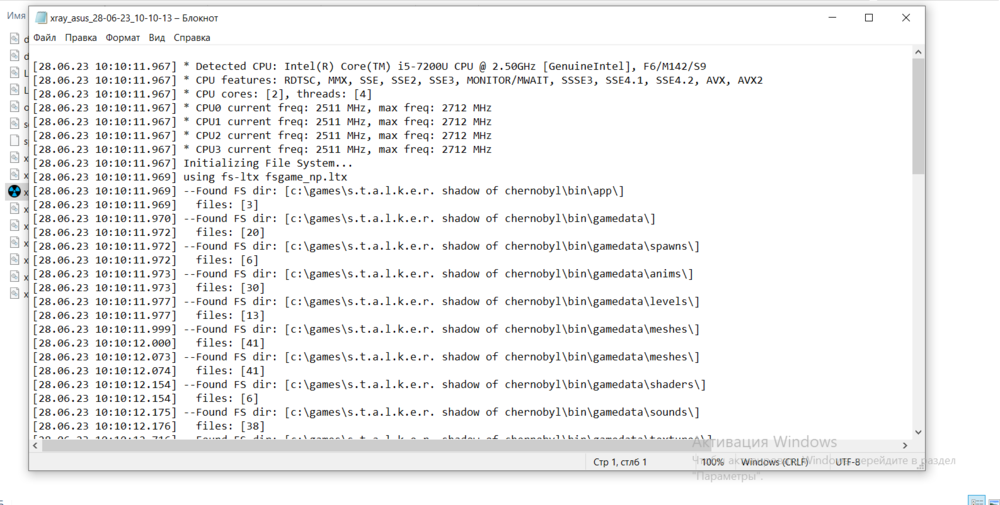1000x505 pixels.
Task: Click the 'CPU0 current freq' line
Action: click(262, 108)
